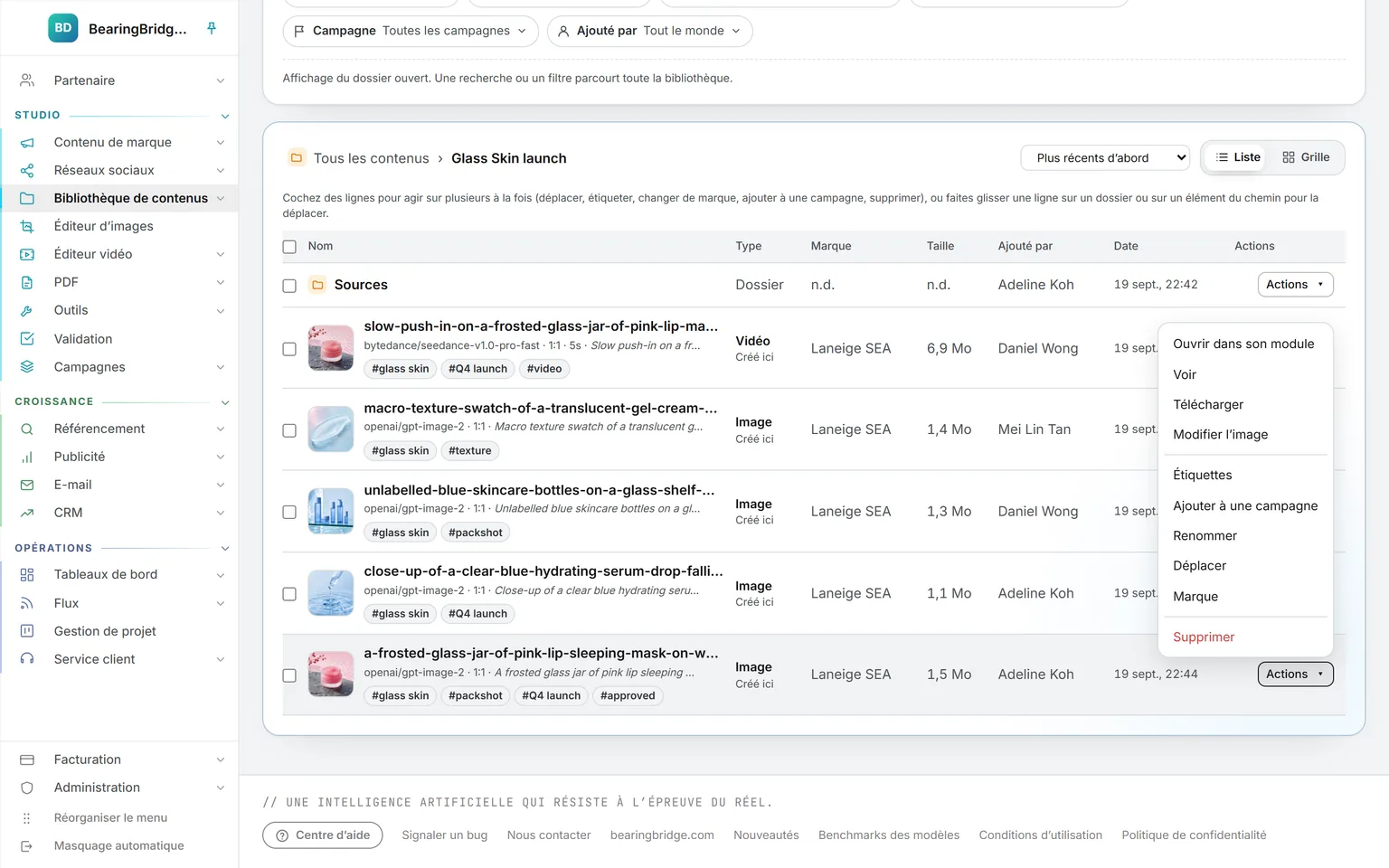Click the Éditeur d'images crop icon
Viewport: 1389px width, 868px height.
pos(27,227)
